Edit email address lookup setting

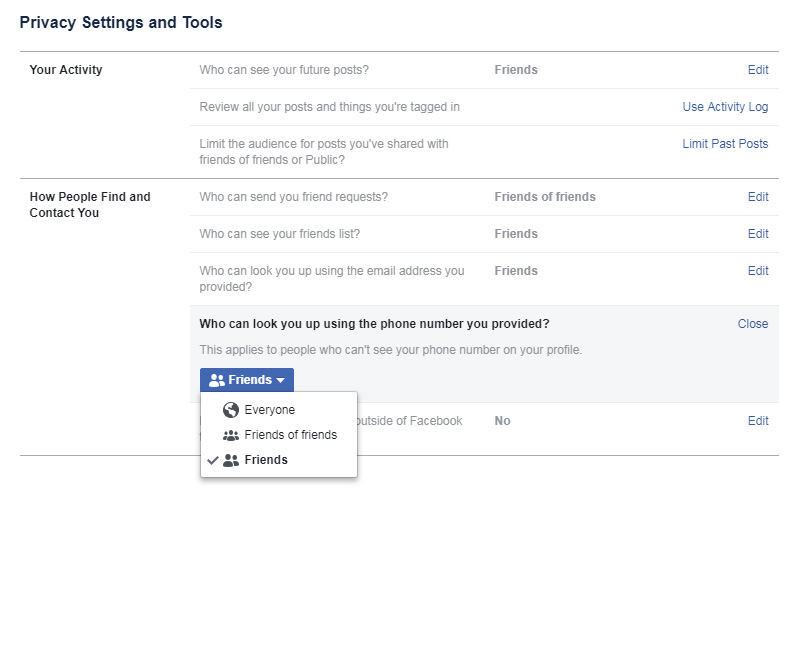coord(758,271)
